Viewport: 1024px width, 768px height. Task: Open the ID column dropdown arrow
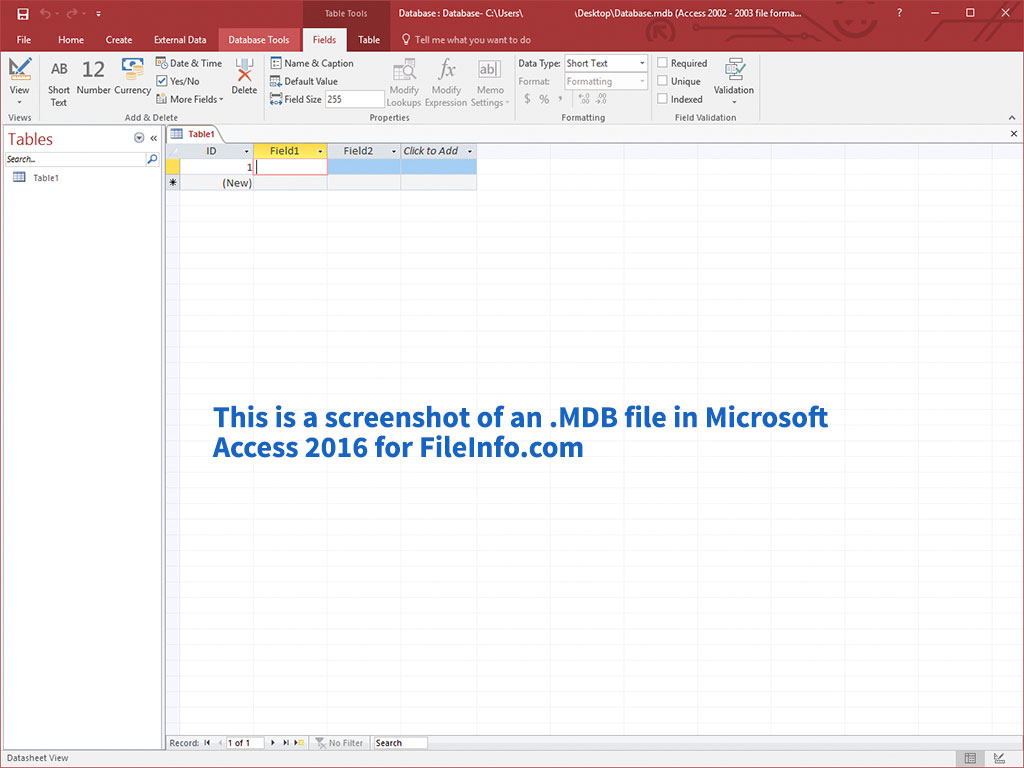(247, 152)
